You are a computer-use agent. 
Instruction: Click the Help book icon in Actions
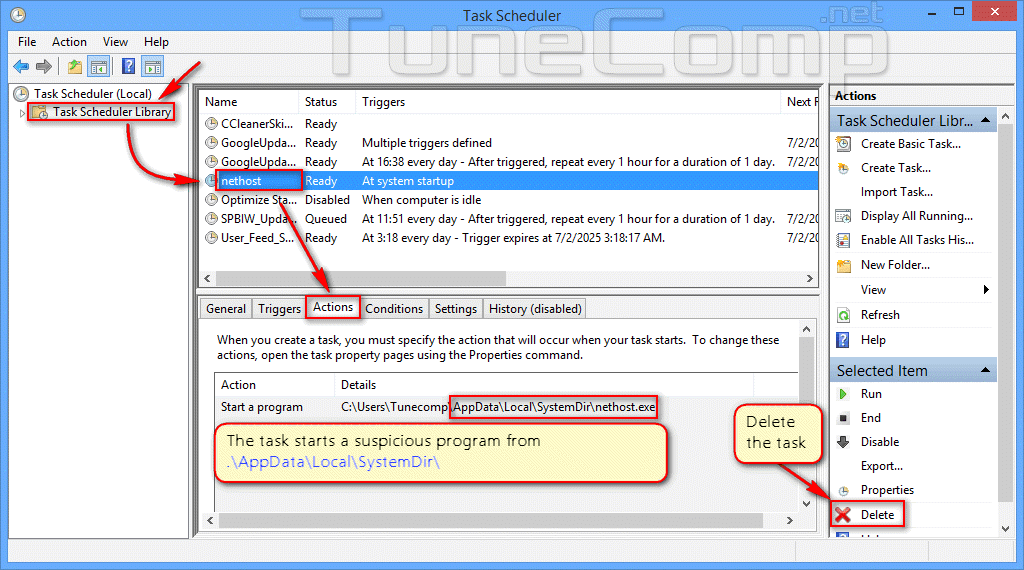click(x=844, y=340)
